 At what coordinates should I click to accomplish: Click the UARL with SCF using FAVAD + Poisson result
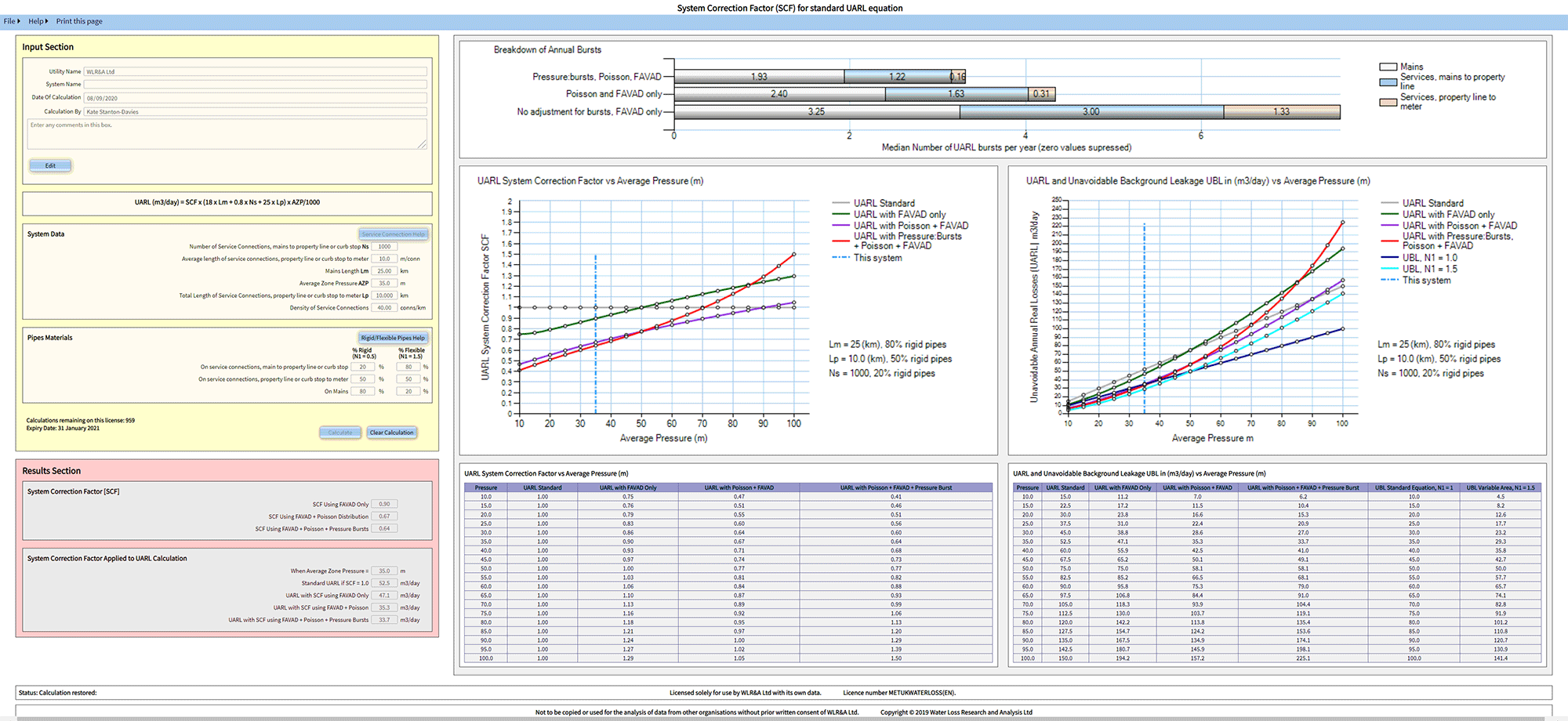coord(384,607)
